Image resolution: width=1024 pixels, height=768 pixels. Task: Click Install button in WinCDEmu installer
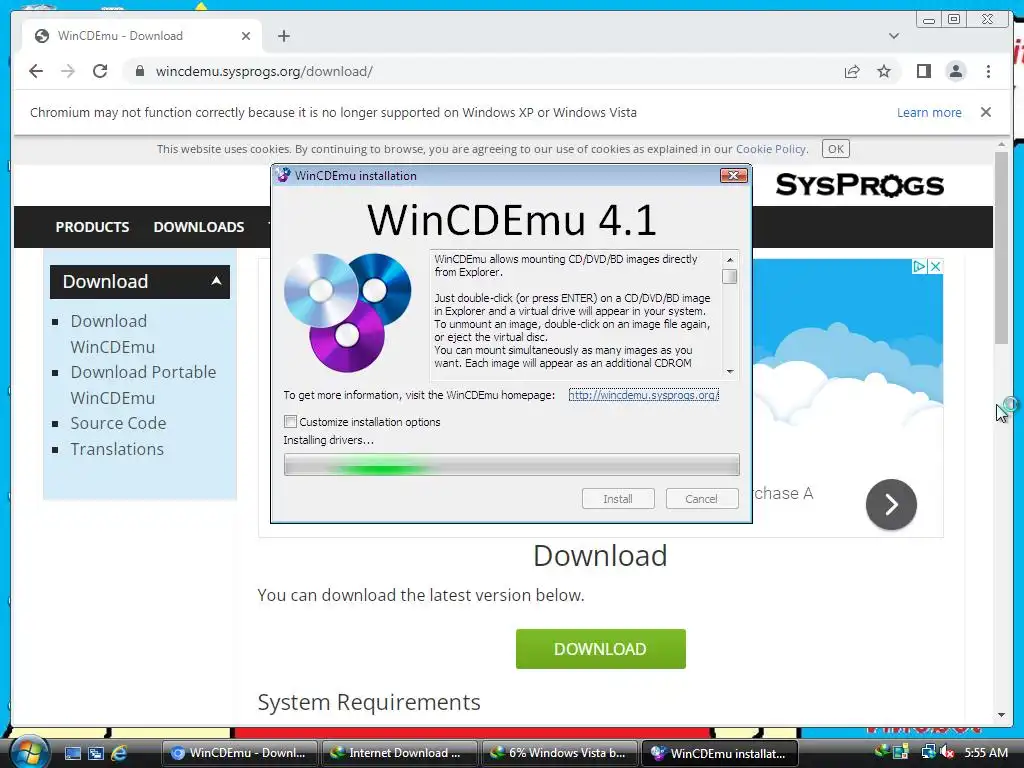tap(618, 499)
